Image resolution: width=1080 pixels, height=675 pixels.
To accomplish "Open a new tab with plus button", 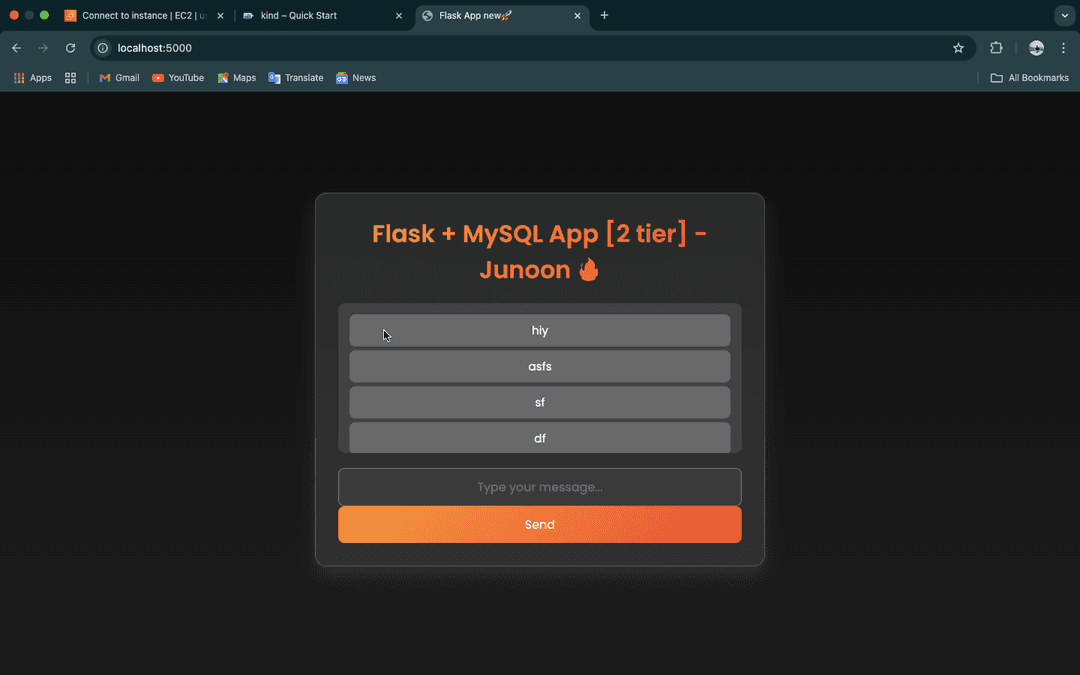I will tap(604, 16).
